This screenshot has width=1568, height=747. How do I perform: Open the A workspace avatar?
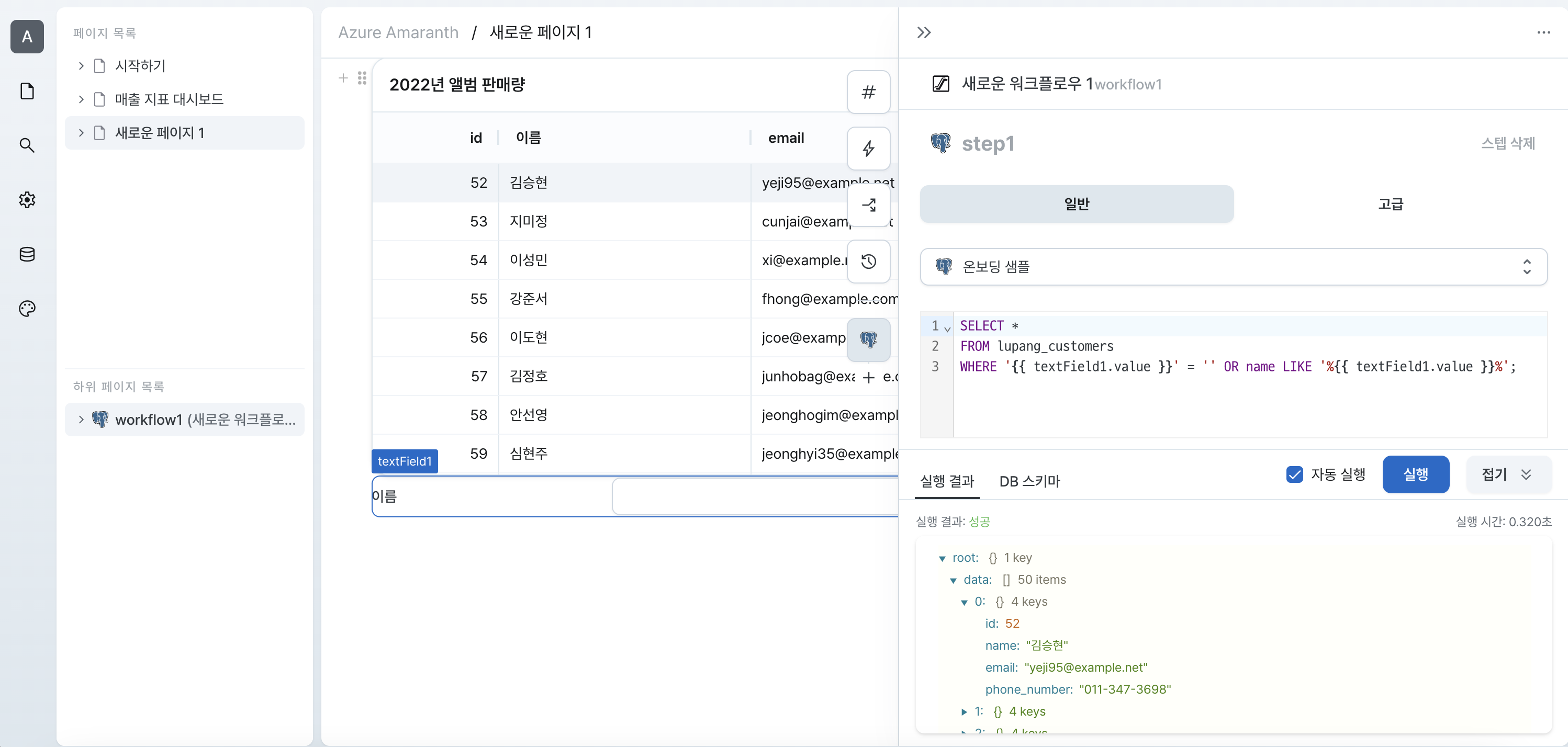(x=27, y=37)
